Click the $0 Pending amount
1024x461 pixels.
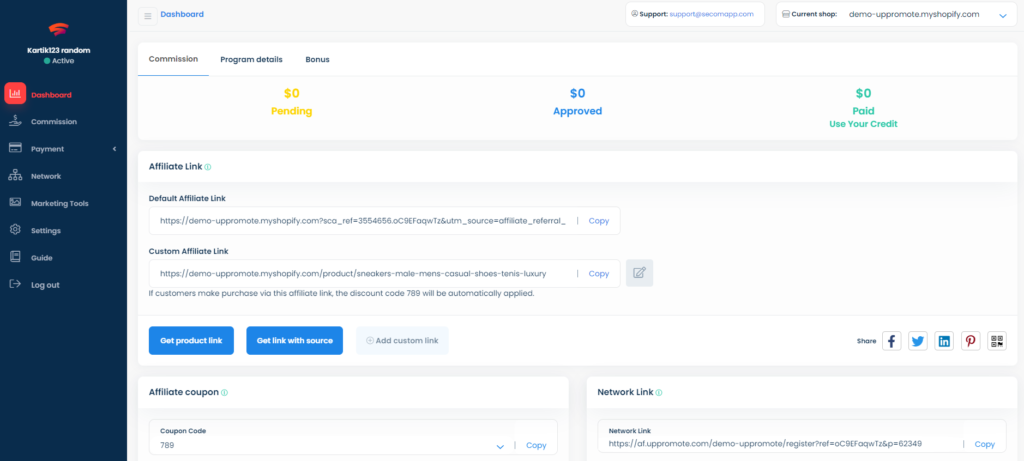tap(291, 93)
